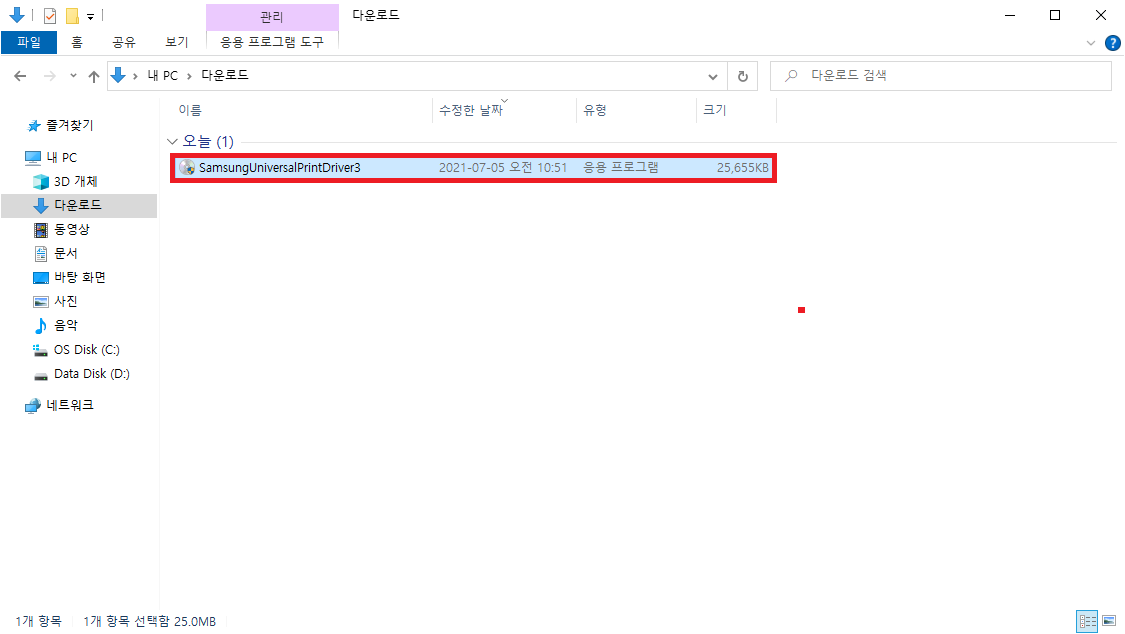This screenshot has width=1125, height=634.
Task: Click the 음악 music note icon
Action: pos(41,326)
